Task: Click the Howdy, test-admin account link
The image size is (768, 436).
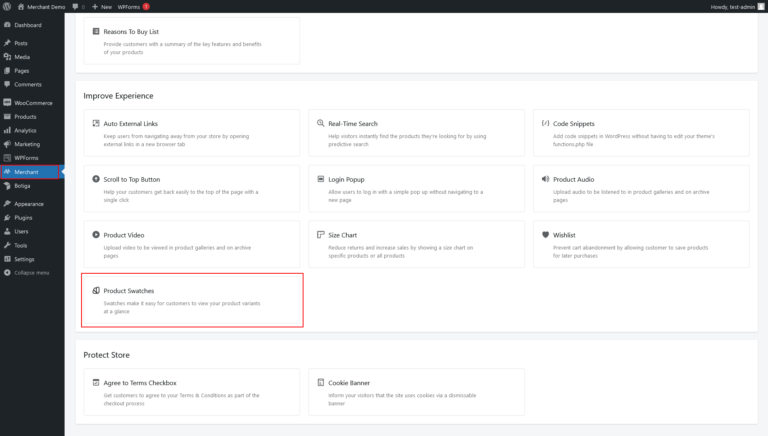Action: pyautogui.click(x=737, y=7)
